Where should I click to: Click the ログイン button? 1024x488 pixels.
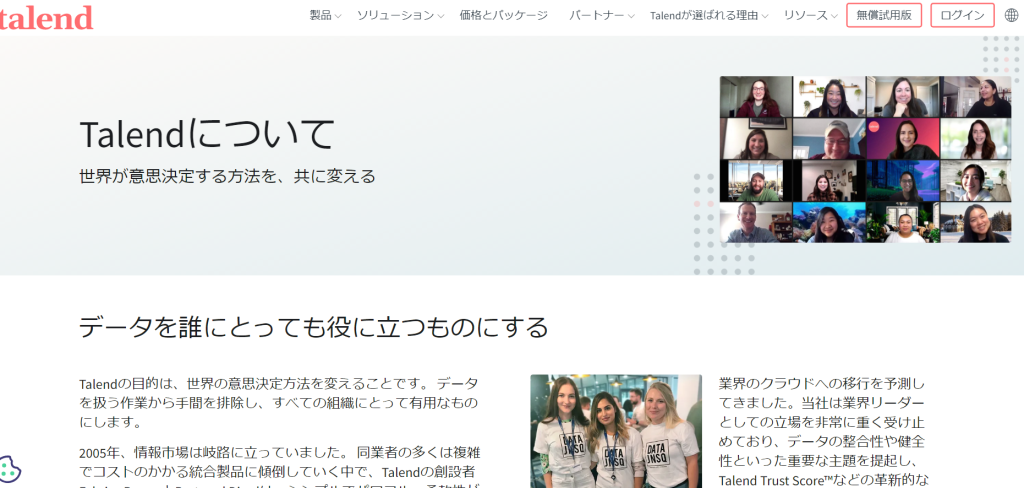point(962,16)
